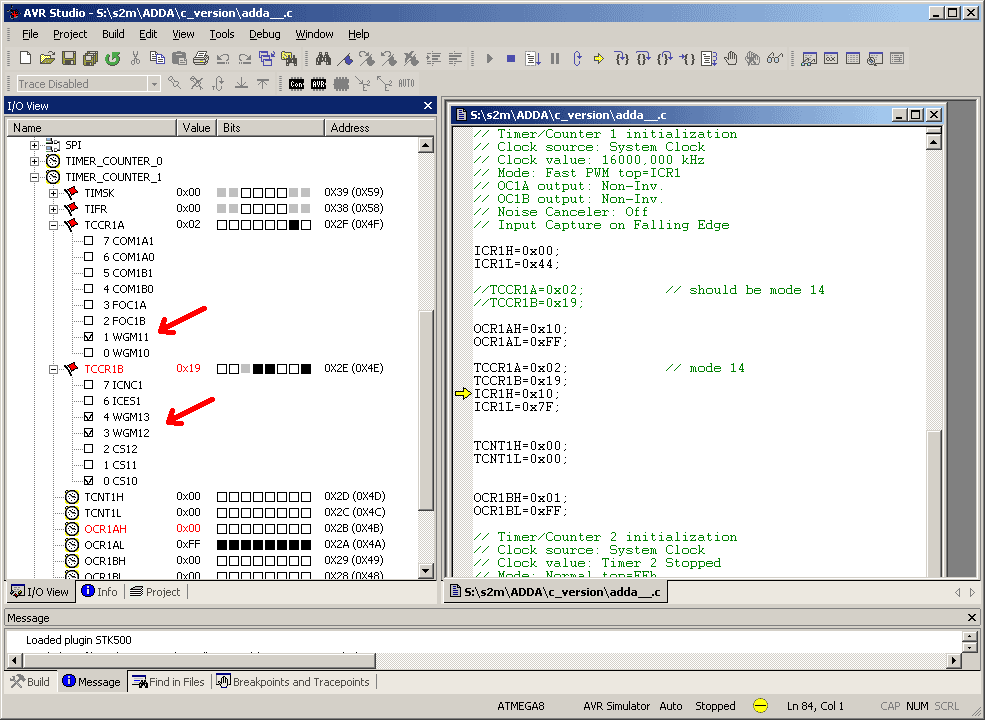Collapse the TIMER_COUNTER_1 node
This screenshot has width=985, height=720.
(35, 177)
